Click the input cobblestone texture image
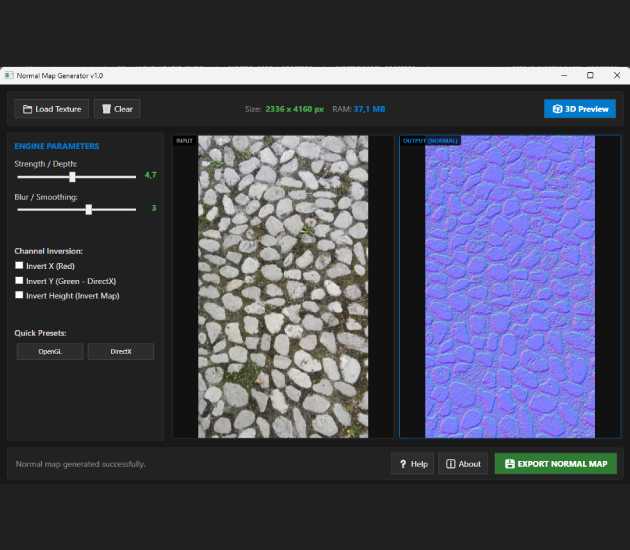This screenshot has width=630, height=550. point(283,286)
